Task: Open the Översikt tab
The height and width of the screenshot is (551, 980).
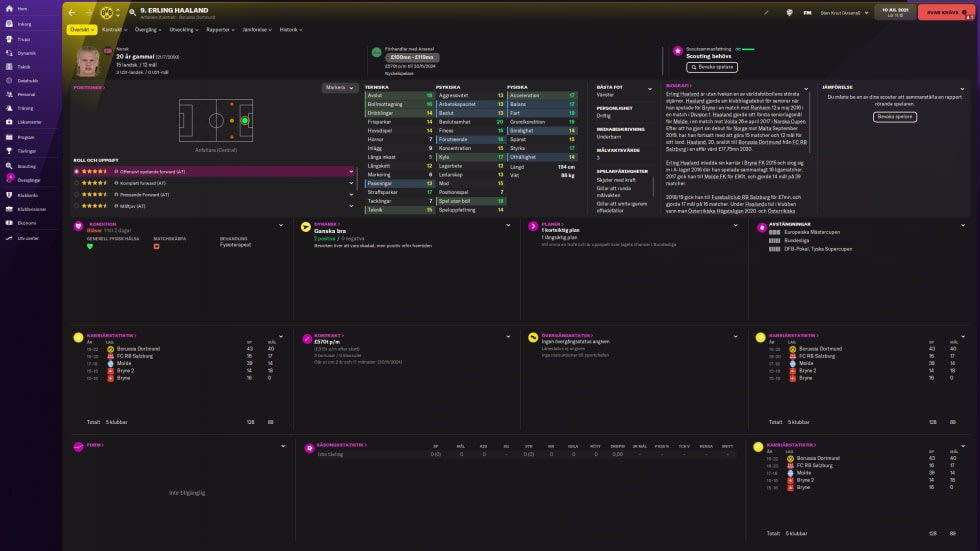Action: click(81, 29)
